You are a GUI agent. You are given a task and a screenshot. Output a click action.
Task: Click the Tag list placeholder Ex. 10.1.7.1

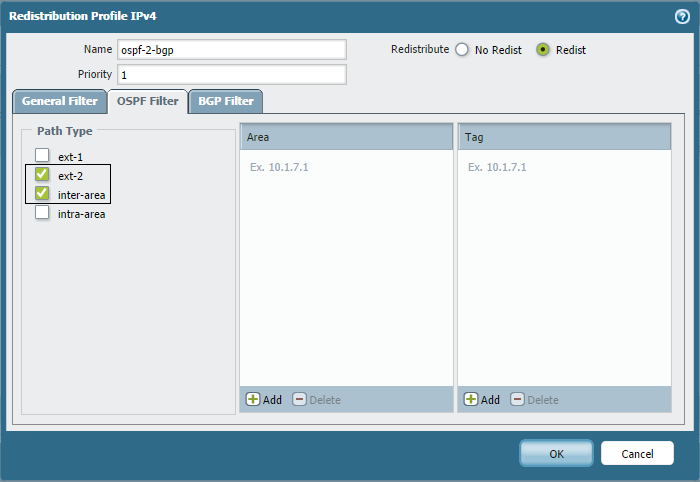click(497, 167)
